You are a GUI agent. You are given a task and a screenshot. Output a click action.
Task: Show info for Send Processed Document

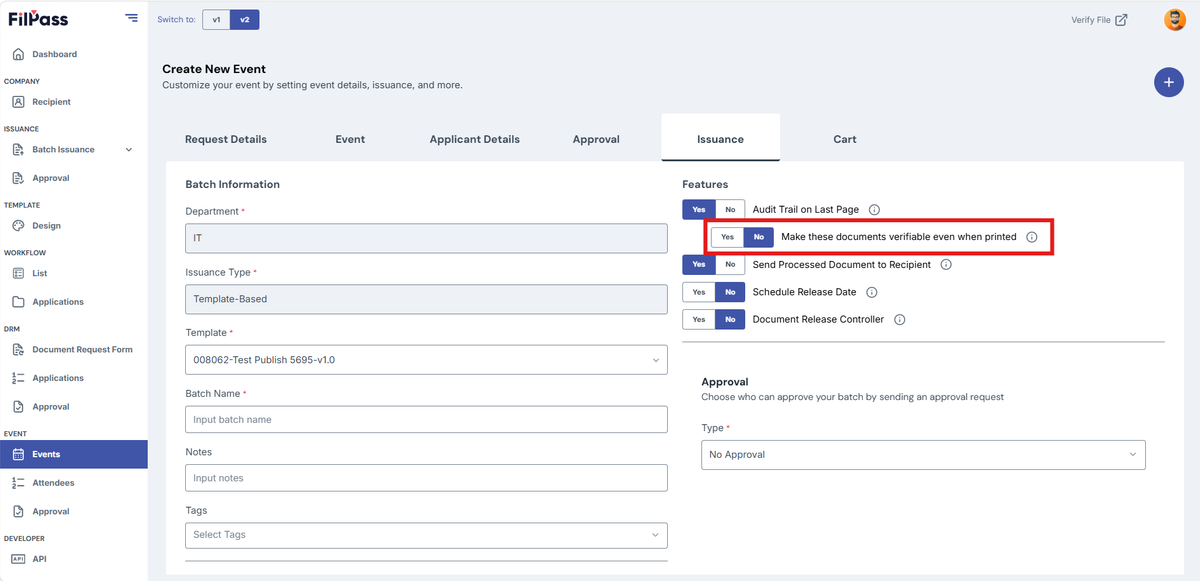(x=946, y=265)
